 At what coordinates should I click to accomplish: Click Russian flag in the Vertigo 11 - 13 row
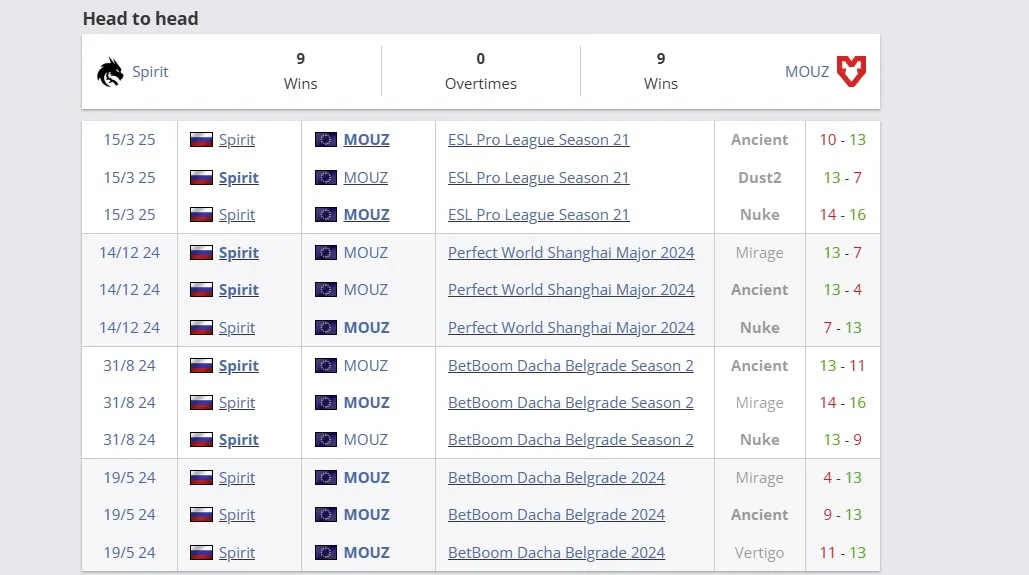click(x=201, y=553)
